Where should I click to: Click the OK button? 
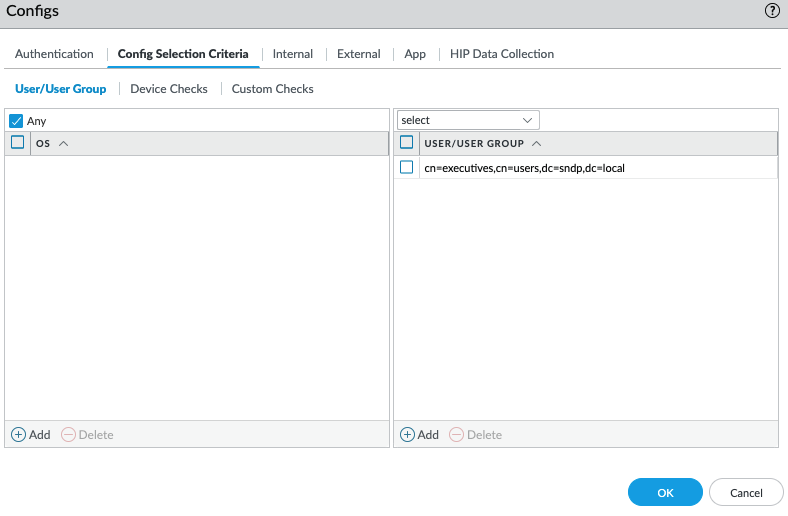point(665,492)
